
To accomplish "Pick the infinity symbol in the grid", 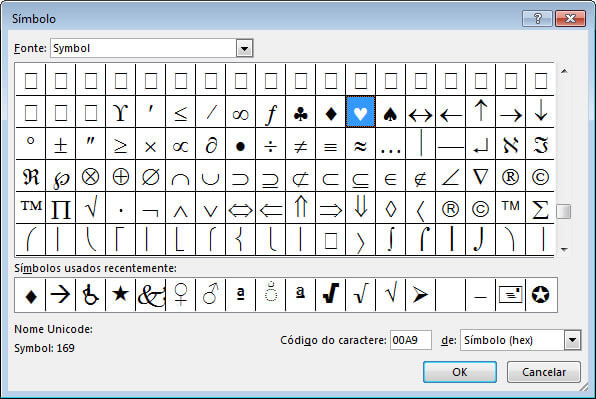I will pyautogui.click(x=241, y=112).
